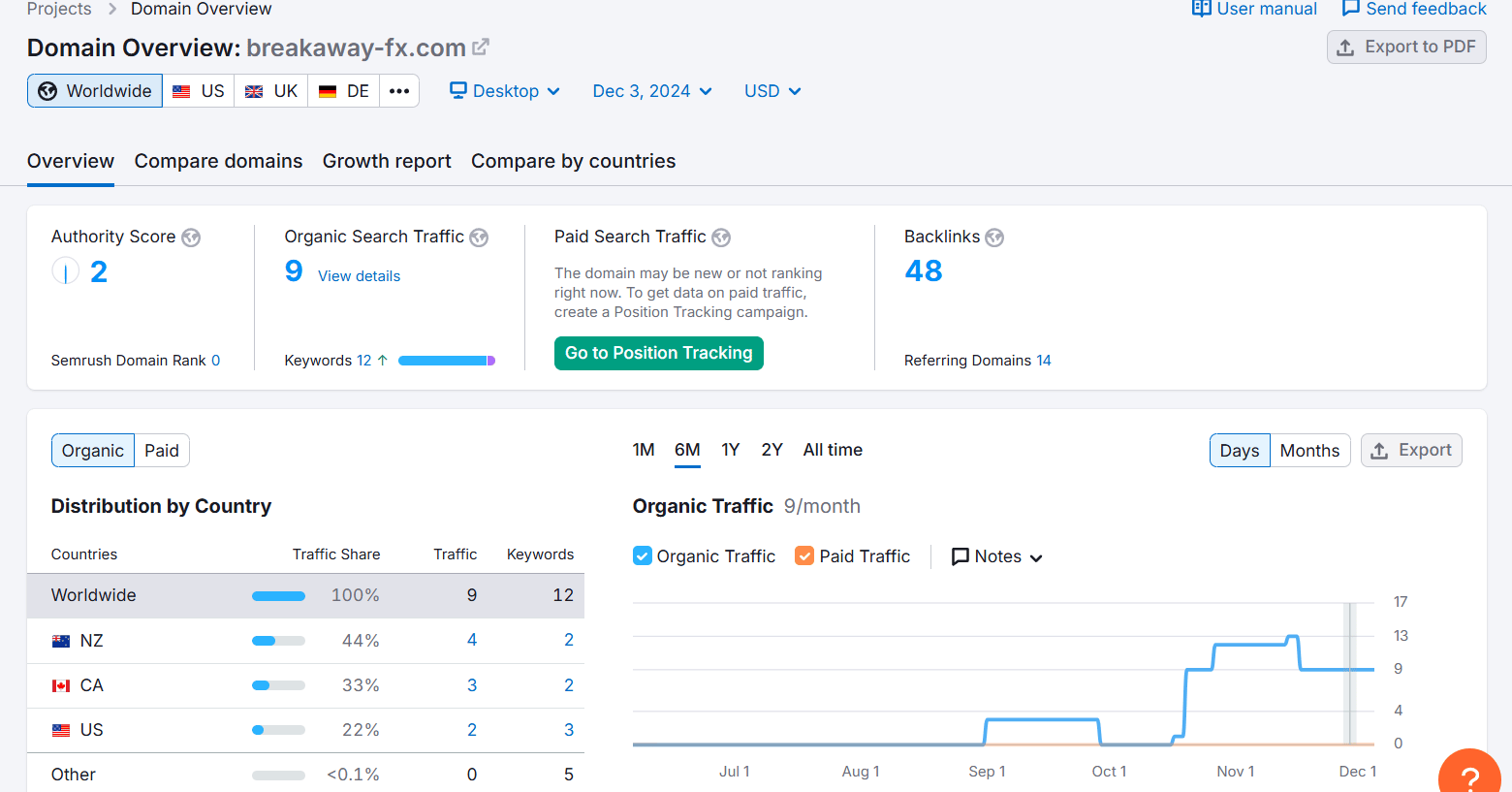Click the upload icon on the chart Export button
1512x792 pixels.
1379,451
